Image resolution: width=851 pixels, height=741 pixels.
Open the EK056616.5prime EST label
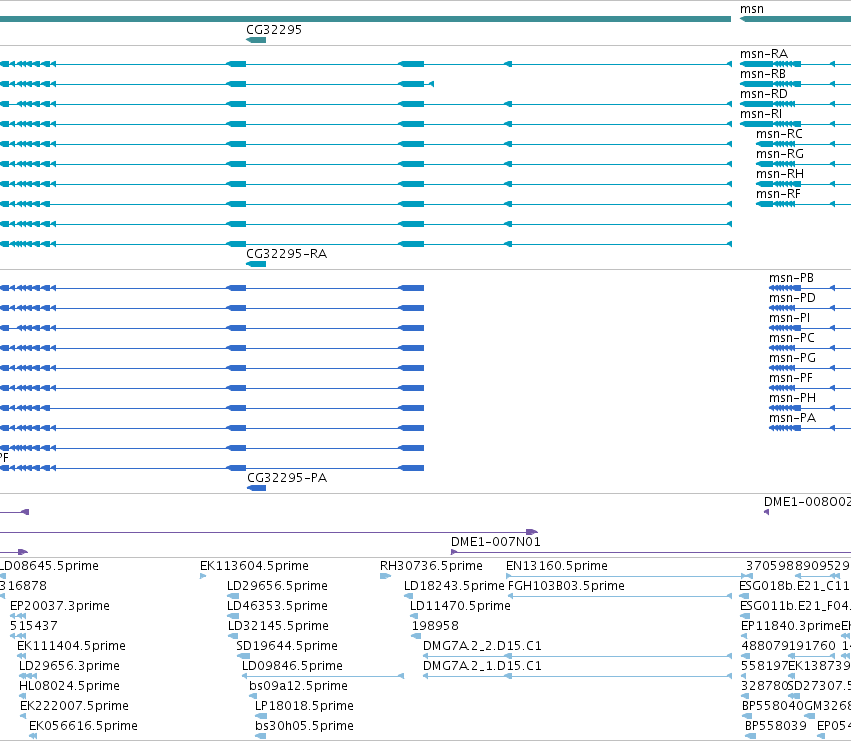(x=83, y=726)
